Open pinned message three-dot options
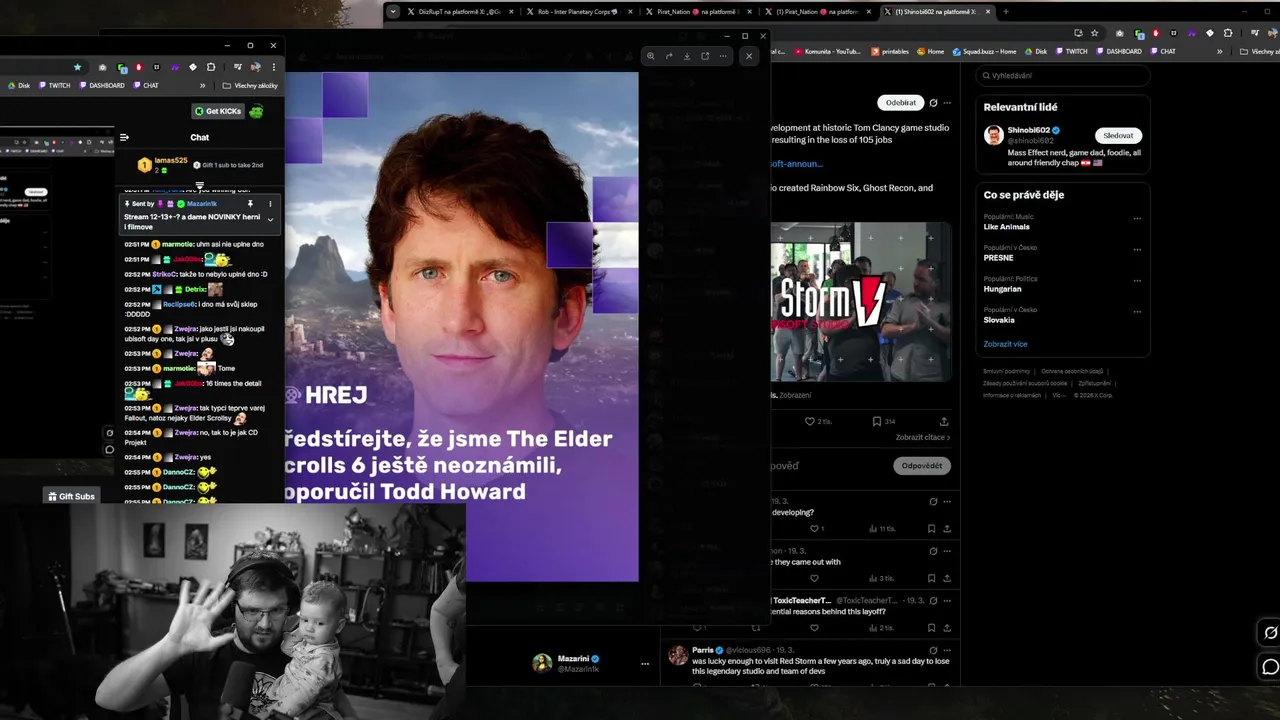The width and height of the screenshot is (1280, 720). pos(270,203)
